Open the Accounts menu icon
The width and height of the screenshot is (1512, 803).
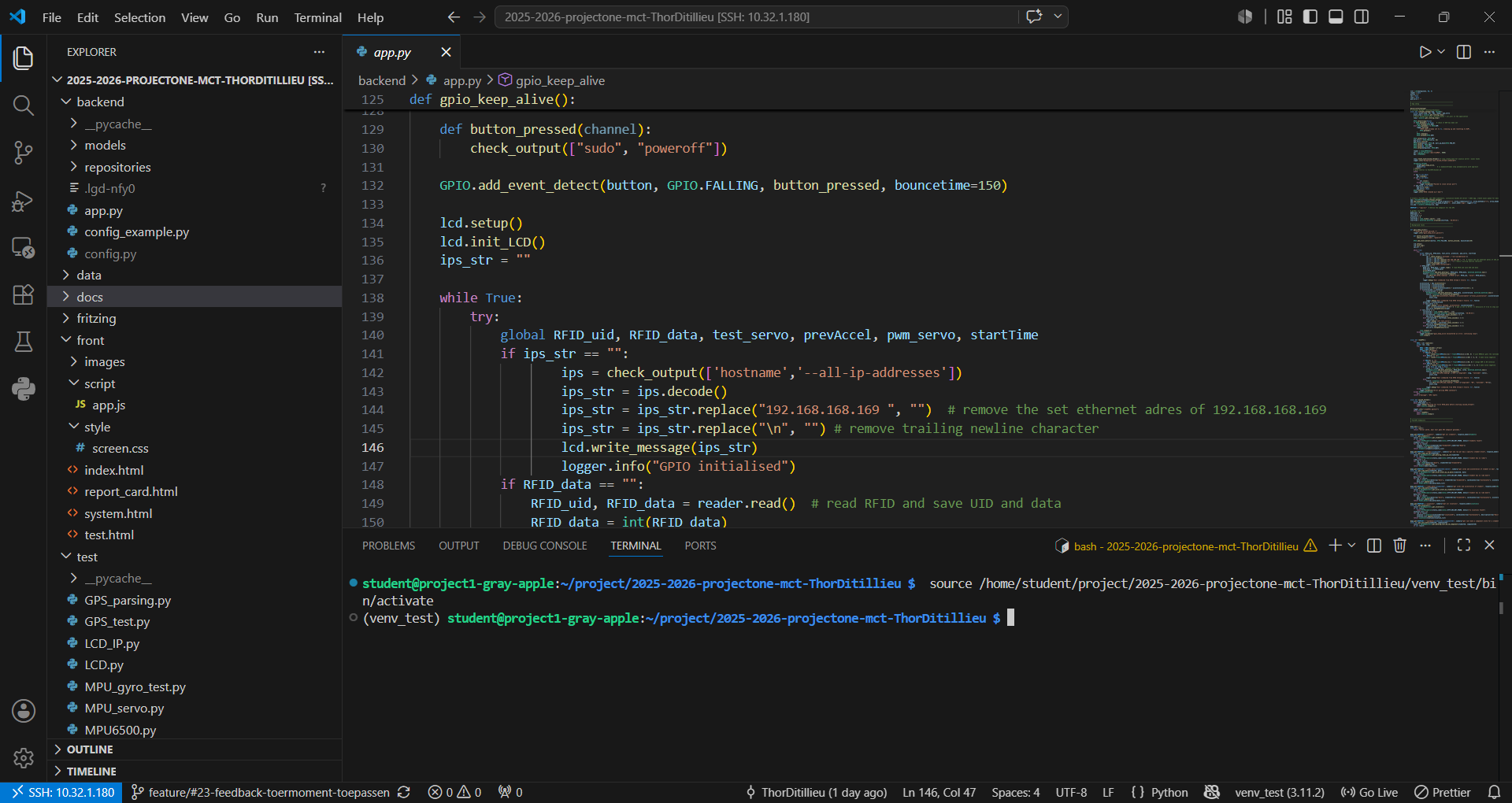coord(23,711)
